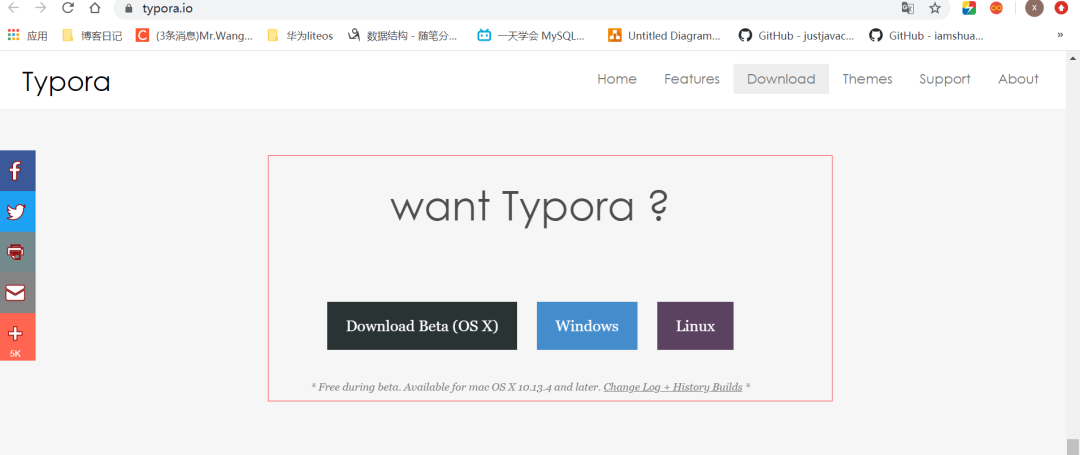Open the Mr.Wang CSDN bookmark
This screenshot has height=455, width=1080.
point(194,36)
